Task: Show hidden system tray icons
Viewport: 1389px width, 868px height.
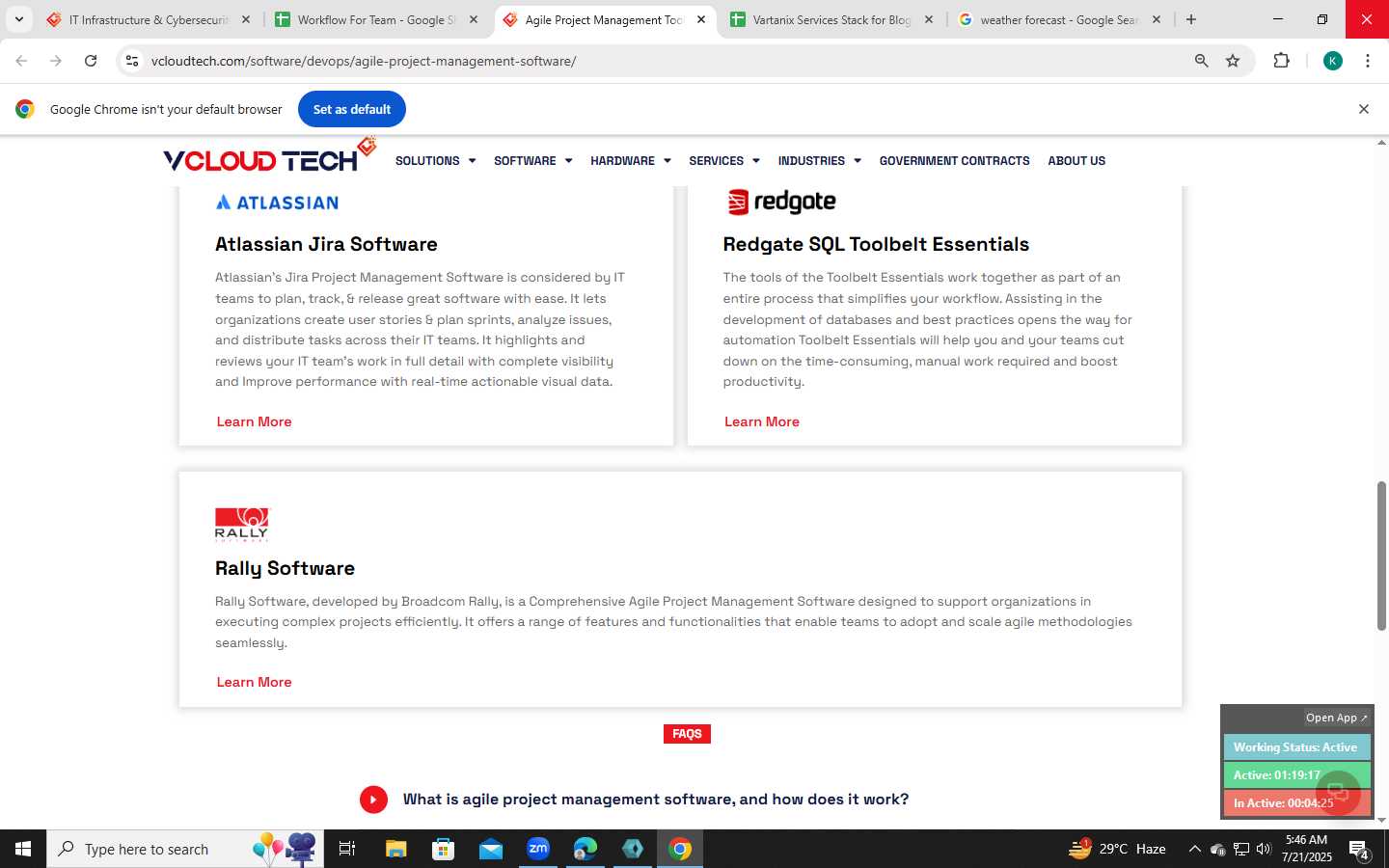Action: tap(1194, 849)
